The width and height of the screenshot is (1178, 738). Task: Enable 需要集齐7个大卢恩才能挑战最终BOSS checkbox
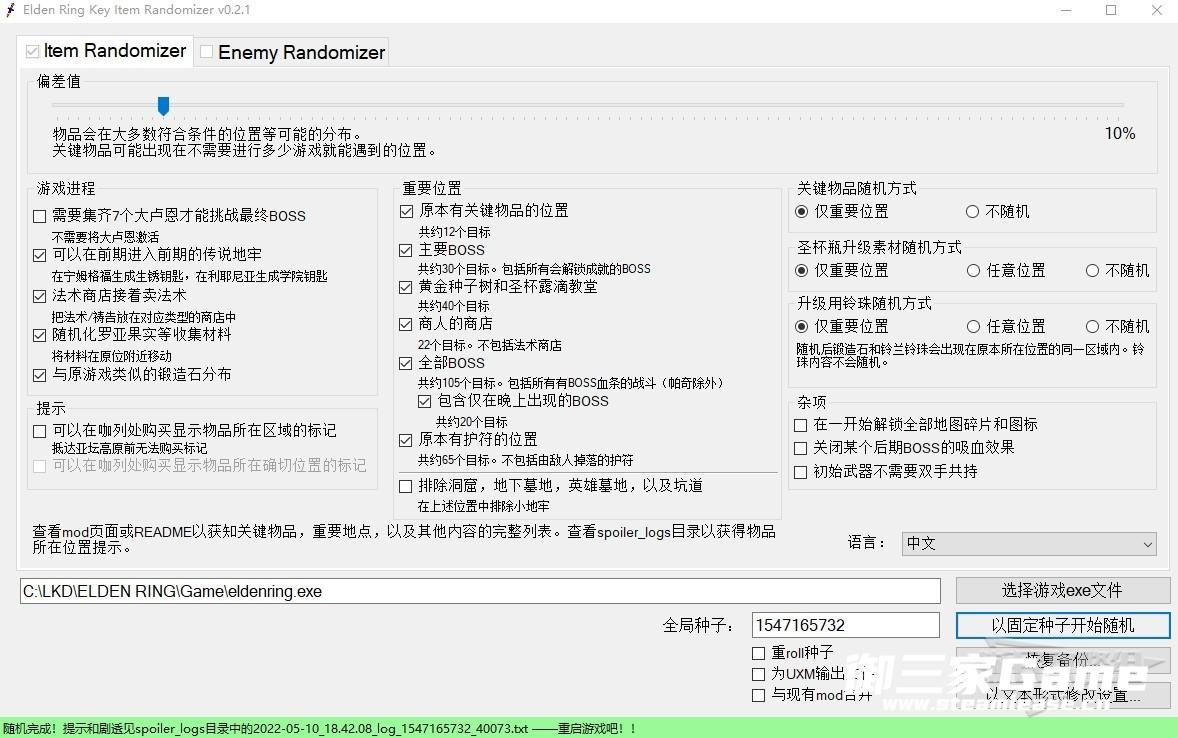tap(40, 216)
